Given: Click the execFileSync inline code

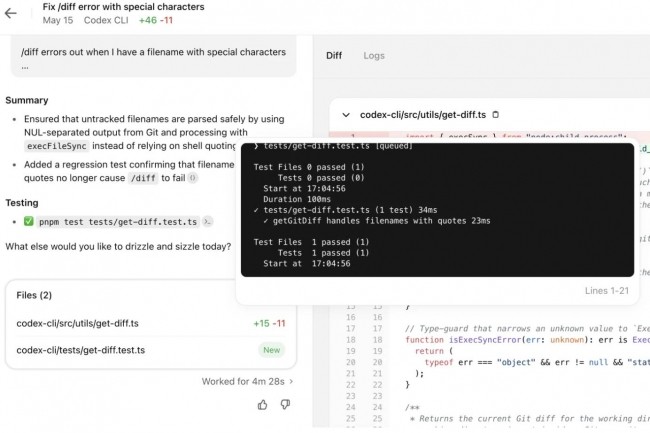Looking at the screenshot, I should pos(57,146).
